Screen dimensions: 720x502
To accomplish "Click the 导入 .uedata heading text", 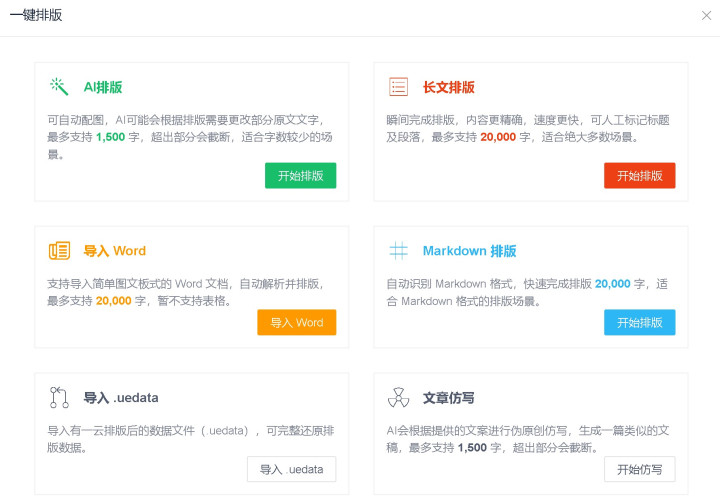I will coord(121,398).
